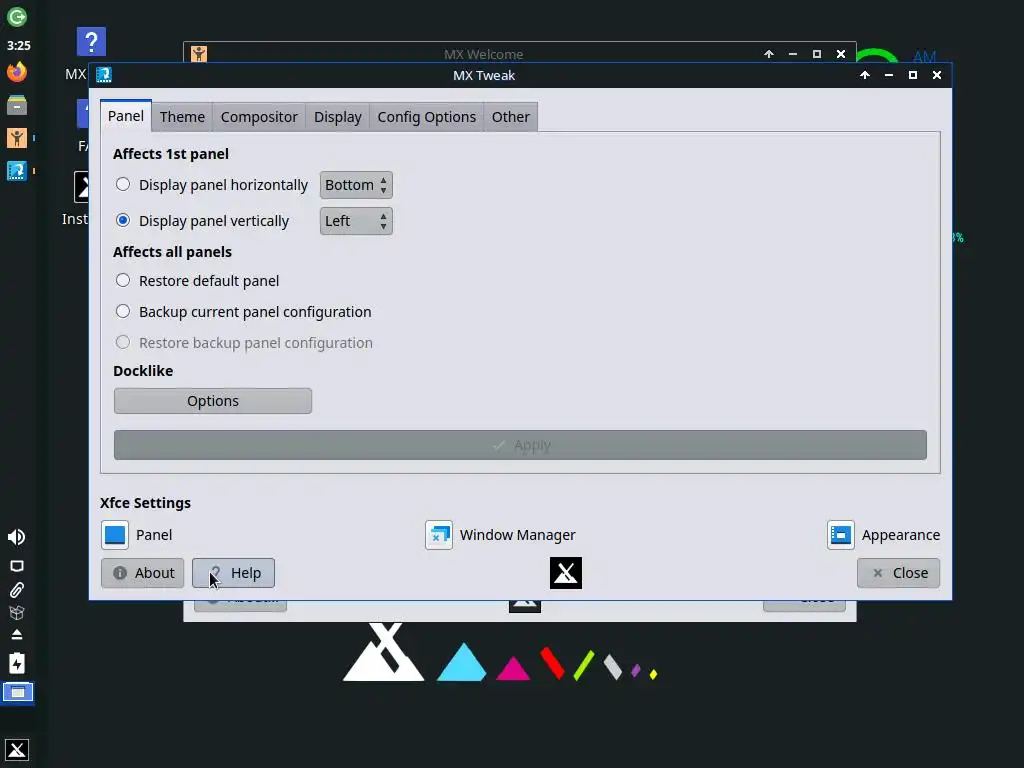Viewport: 1024px width, 768px height.
Task: Click the panel clock showing 3:25
Action: (18, 46)
